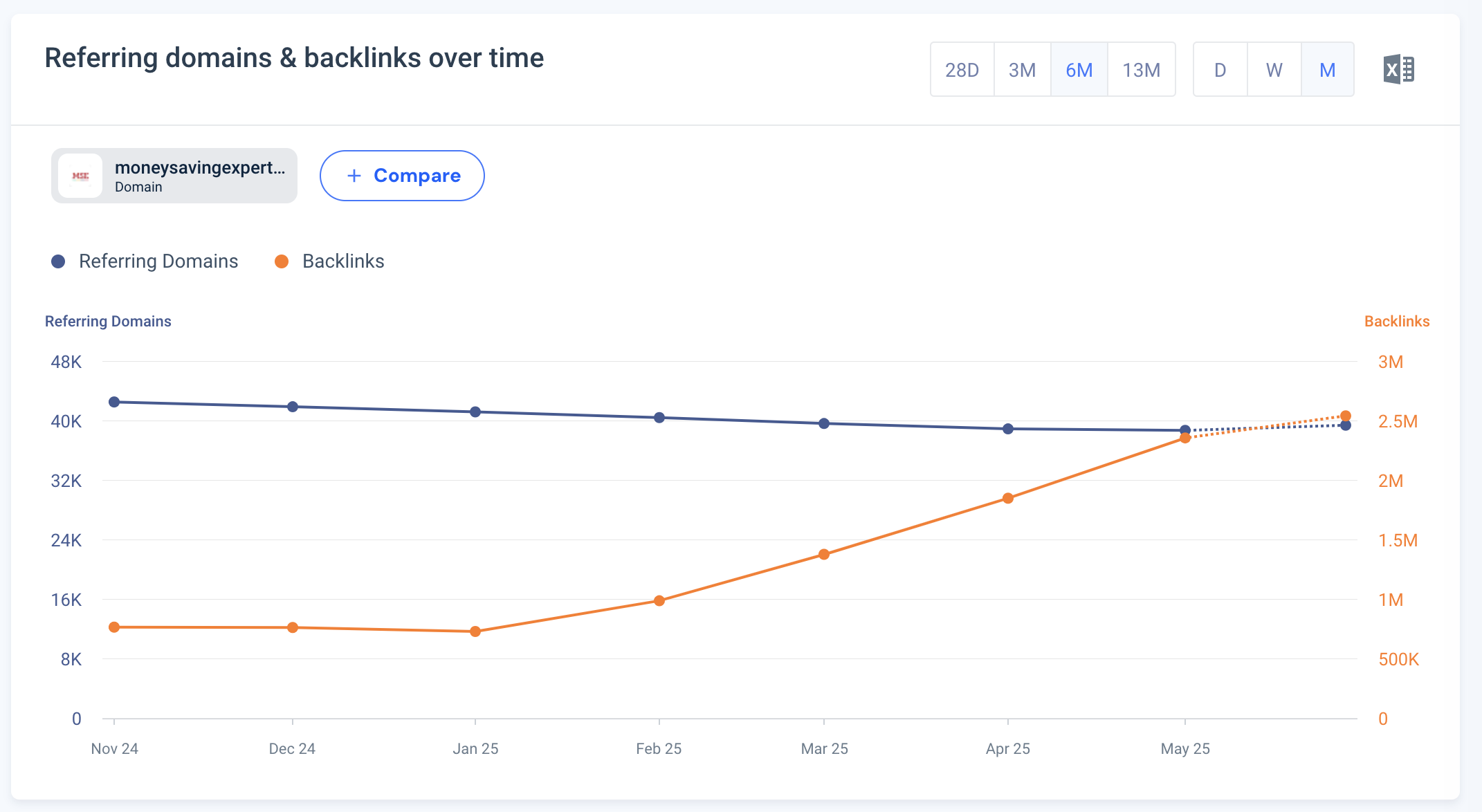1482x812 pixels.
Task: Click the moneysavingexpert.com domain chip
Action: tap(174, 175)
